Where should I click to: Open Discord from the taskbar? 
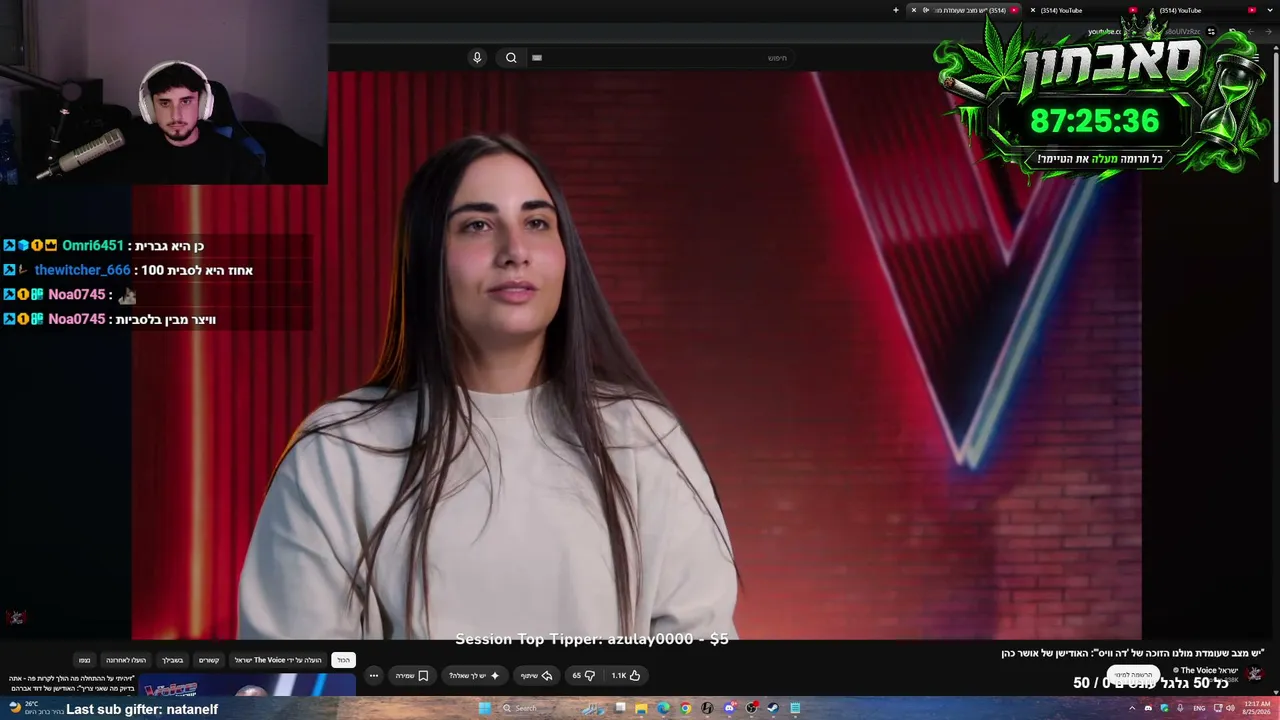729,708
